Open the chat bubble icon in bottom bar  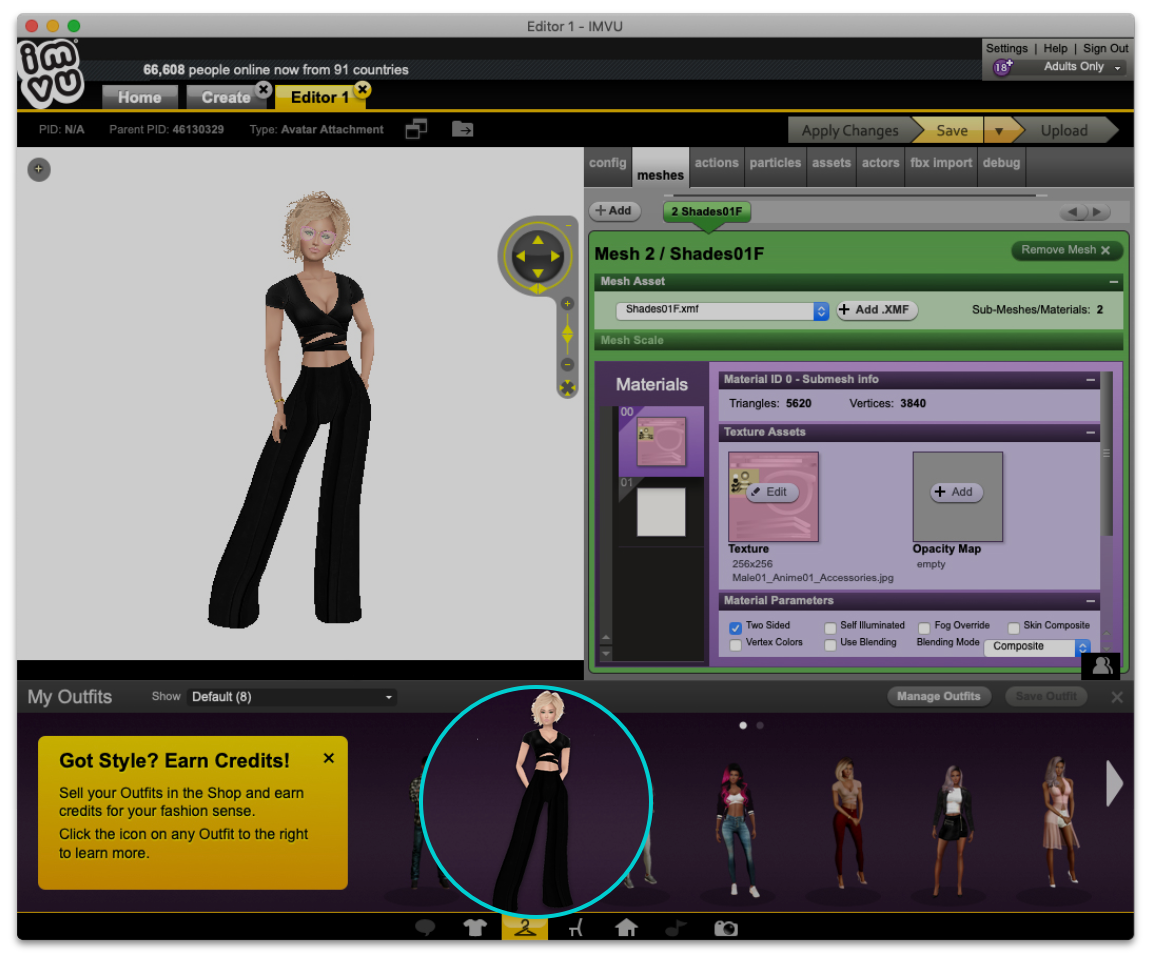425,928
